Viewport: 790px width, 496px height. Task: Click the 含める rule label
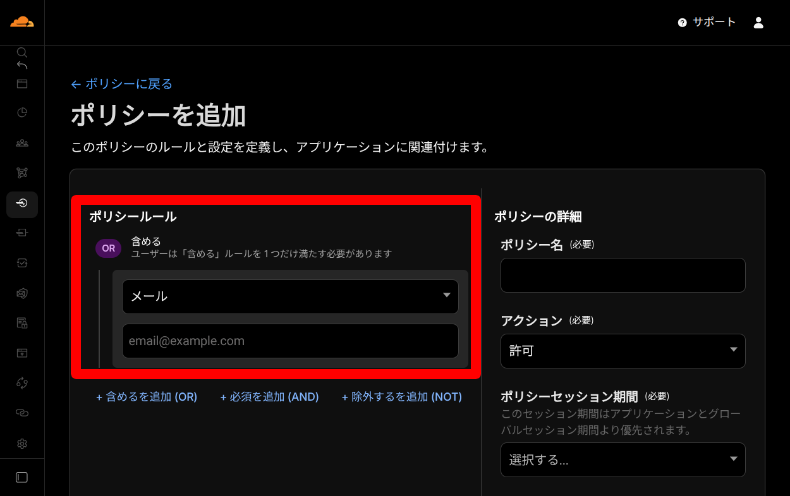coord(146,241)
